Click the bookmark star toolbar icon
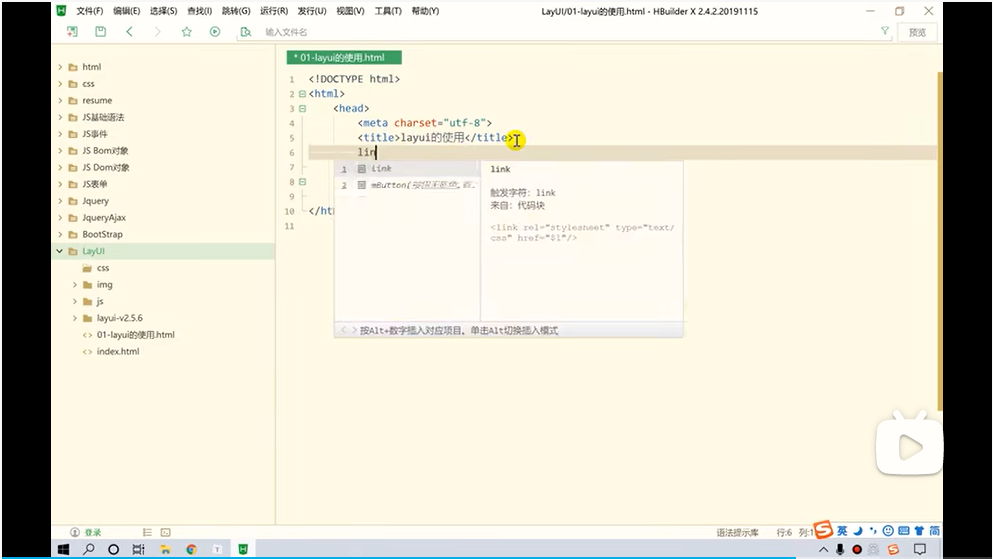The width and height of the screenshot is (993, 559). (x=186, y=32)
